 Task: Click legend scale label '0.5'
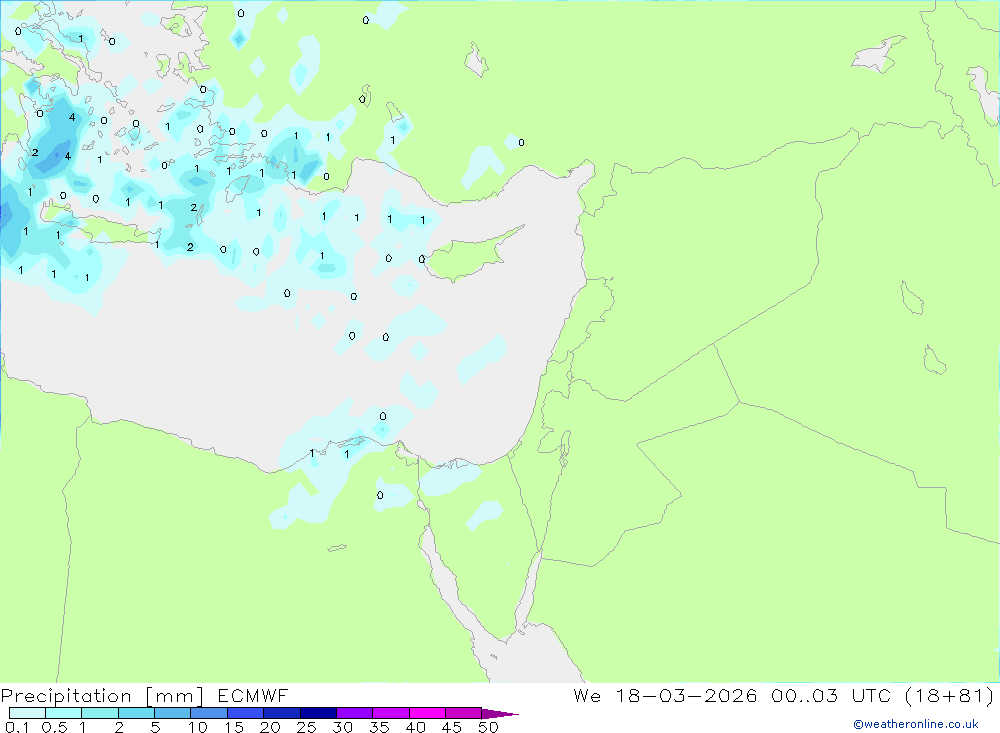[x=54, y=727]
